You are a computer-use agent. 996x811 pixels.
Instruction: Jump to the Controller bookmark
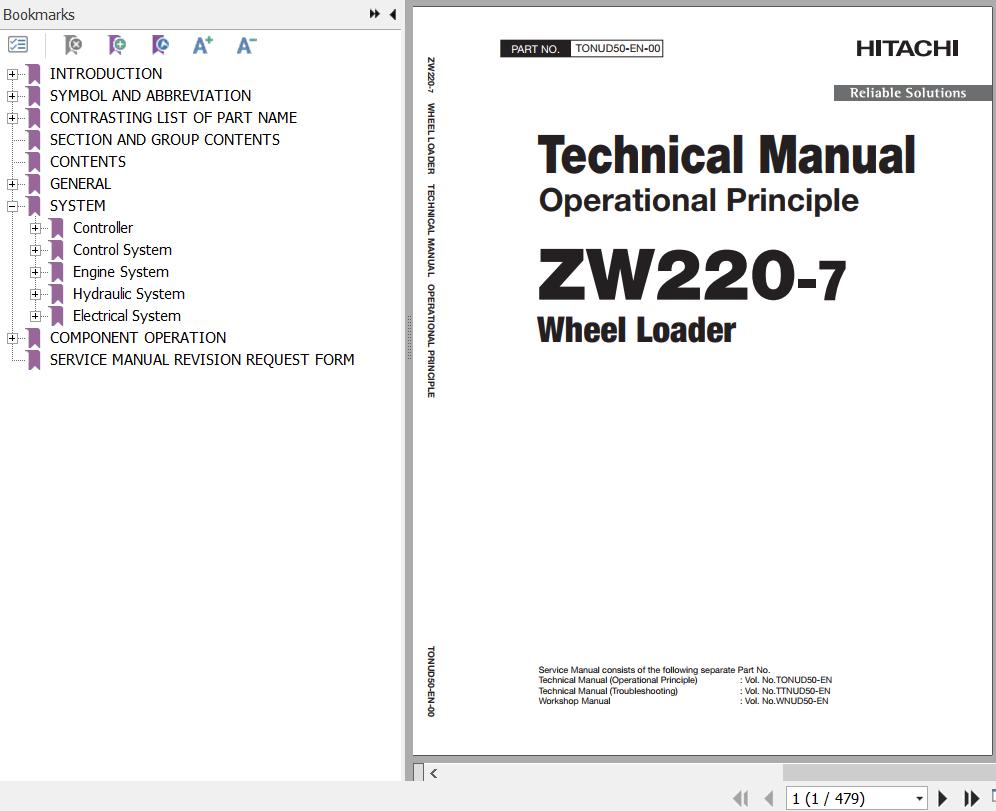(103, 227)
